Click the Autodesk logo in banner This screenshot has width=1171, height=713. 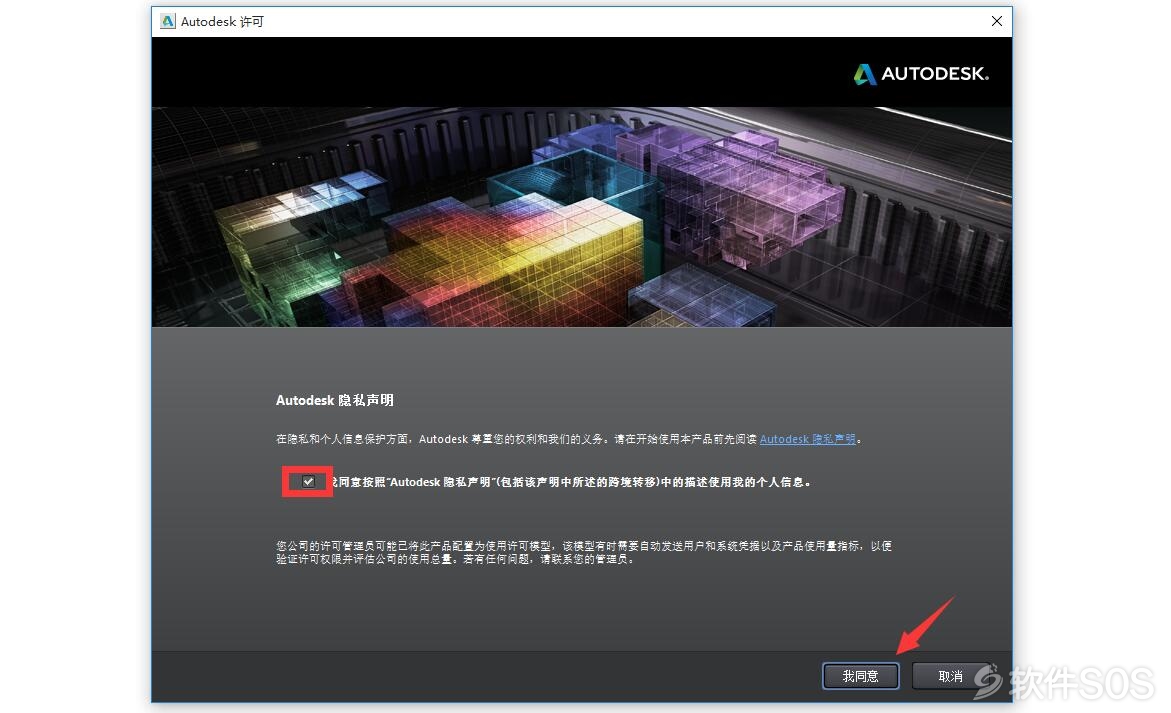click(921, 74)
